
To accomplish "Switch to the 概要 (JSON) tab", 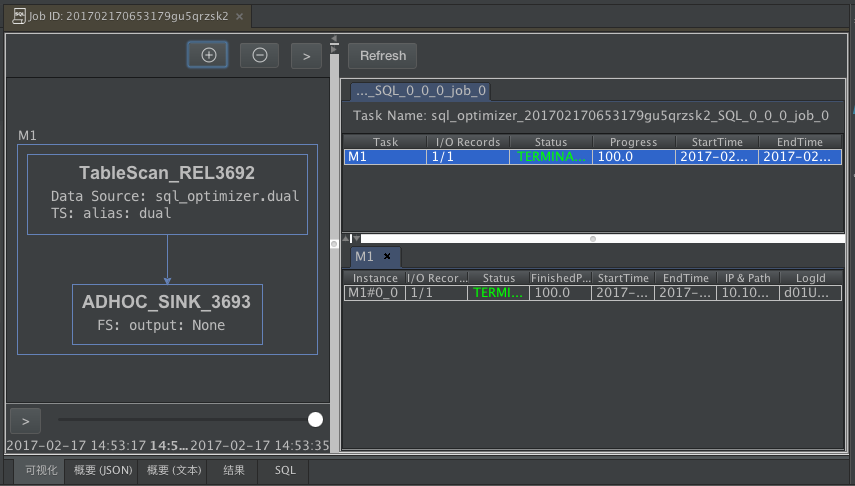I will pyautogui.click(x=103, y=470).
